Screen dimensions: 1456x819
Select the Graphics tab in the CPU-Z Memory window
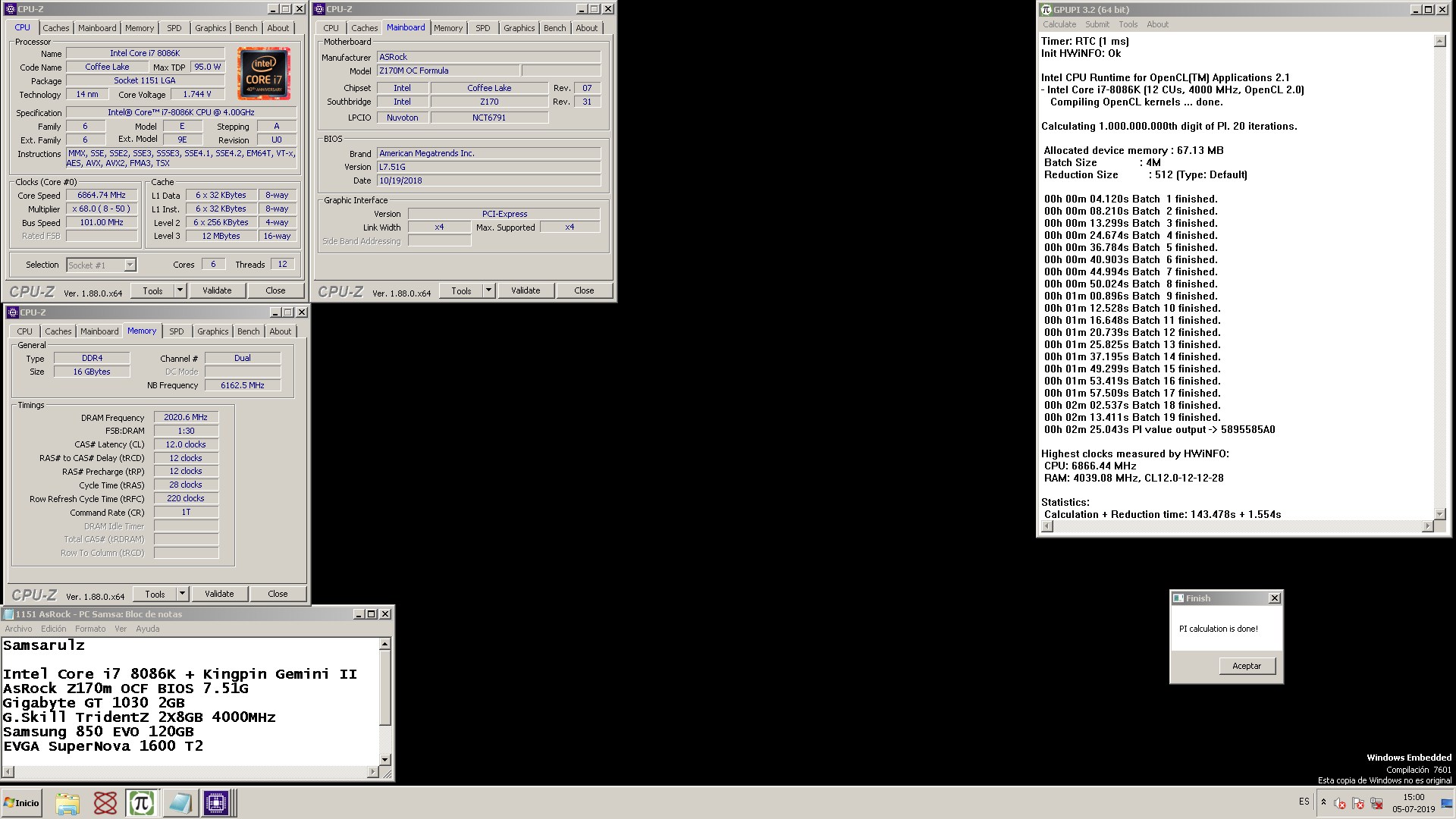212,331
